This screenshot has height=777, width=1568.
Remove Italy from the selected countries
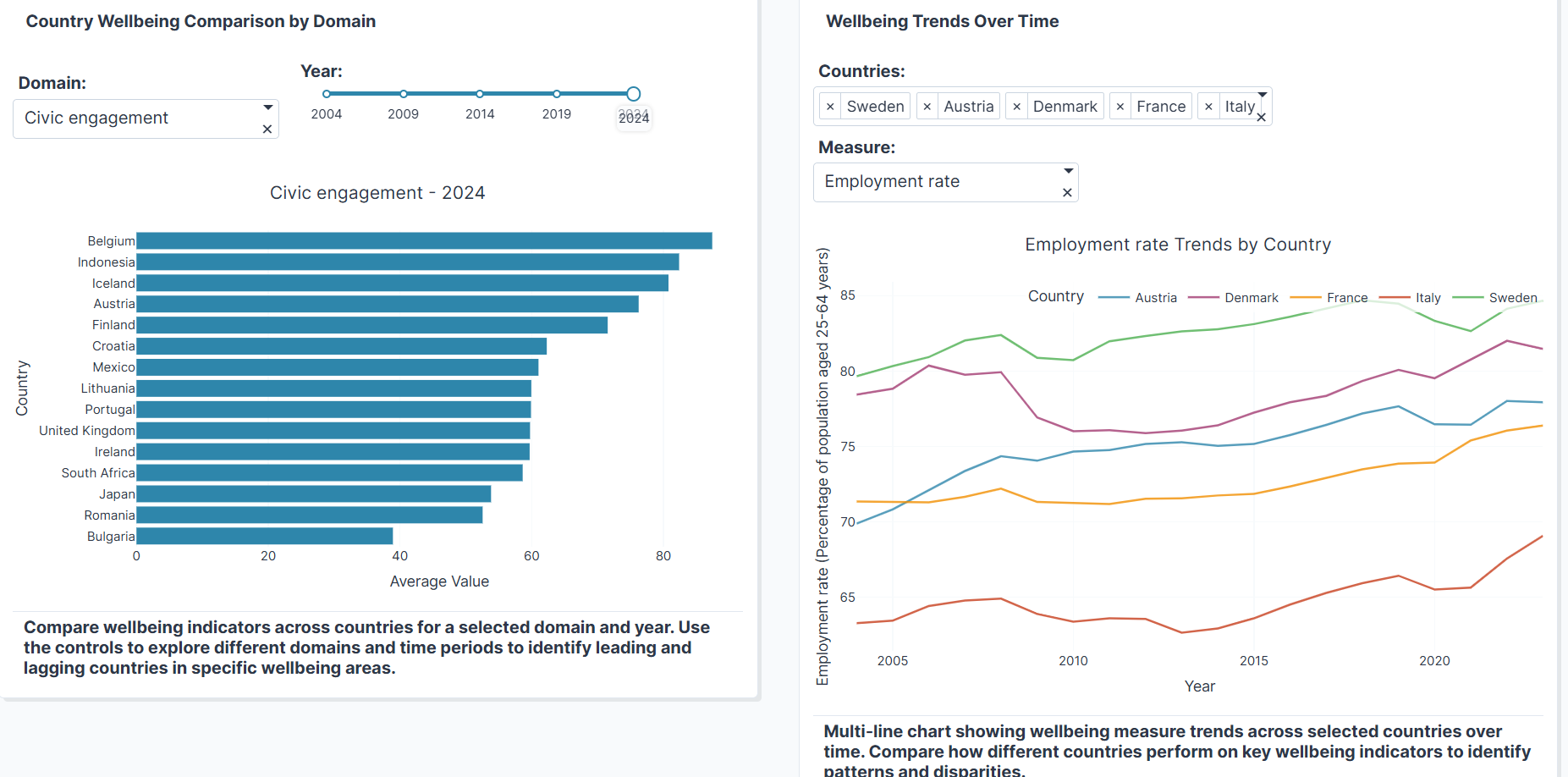pyautogui.click(x=1208, y=106)
